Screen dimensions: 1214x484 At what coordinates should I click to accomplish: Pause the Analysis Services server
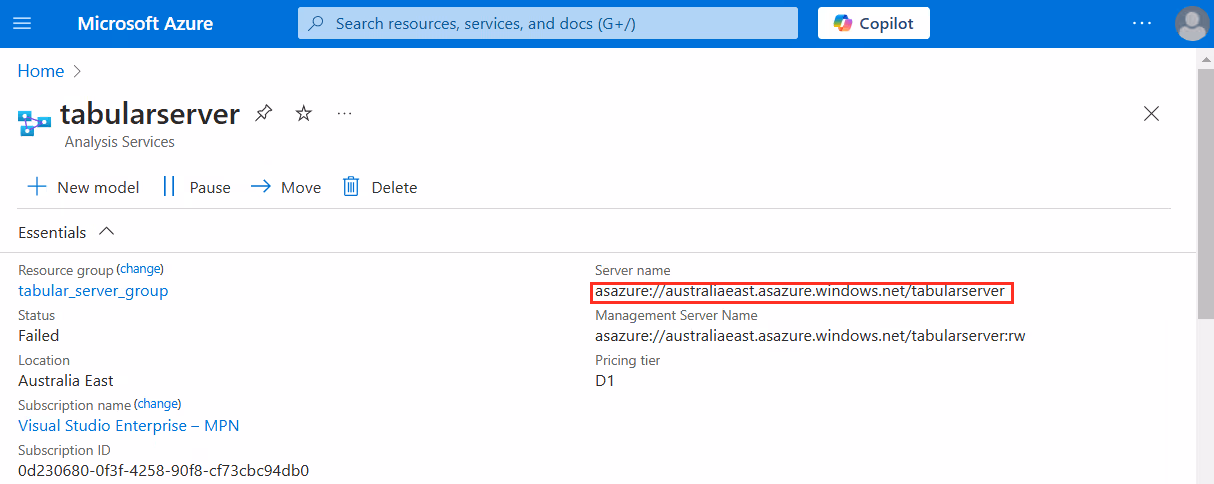(x=196, y=187)
